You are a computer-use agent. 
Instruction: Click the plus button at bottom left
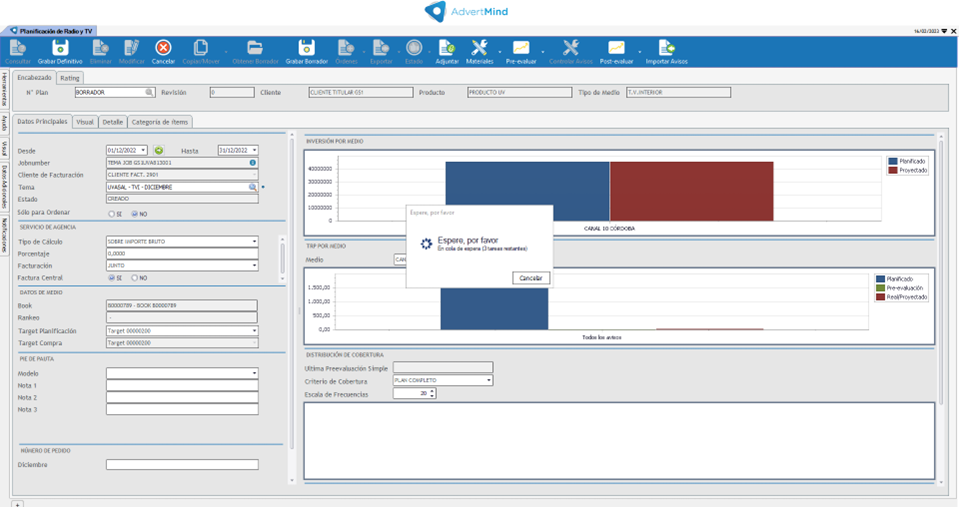pyautogui.click(x=18, y=504)
